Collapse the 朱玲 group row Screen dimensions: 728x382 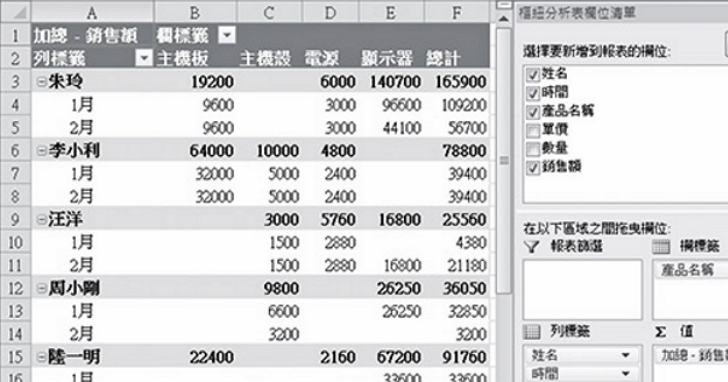coord(41,82)
